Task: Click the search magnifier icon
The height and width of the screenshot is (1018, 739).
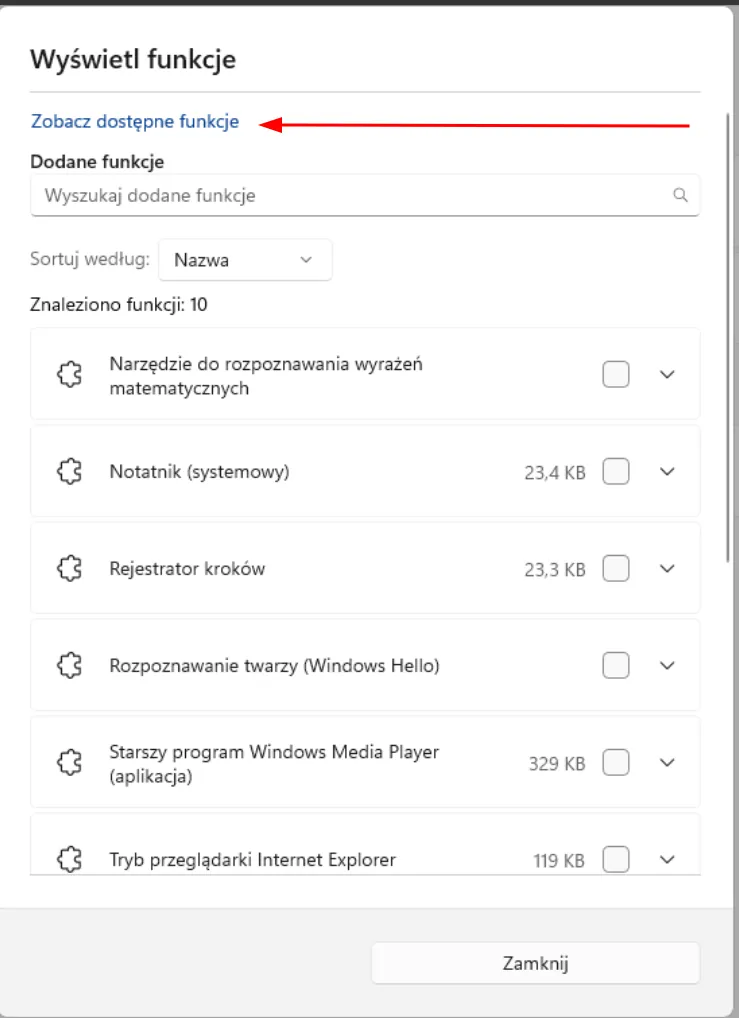Action: pos(680,195)
